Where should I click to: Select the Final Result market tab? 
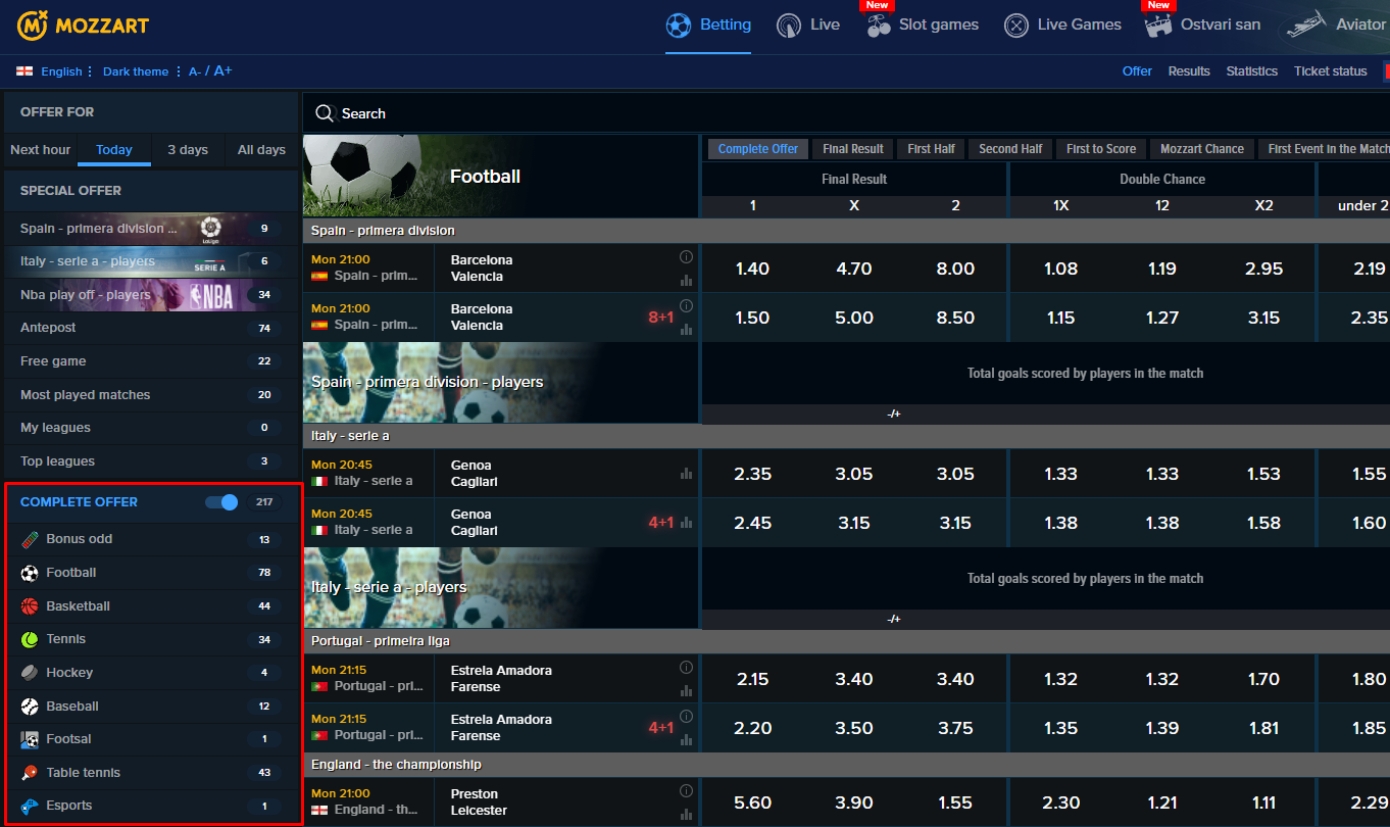(853, 149)
